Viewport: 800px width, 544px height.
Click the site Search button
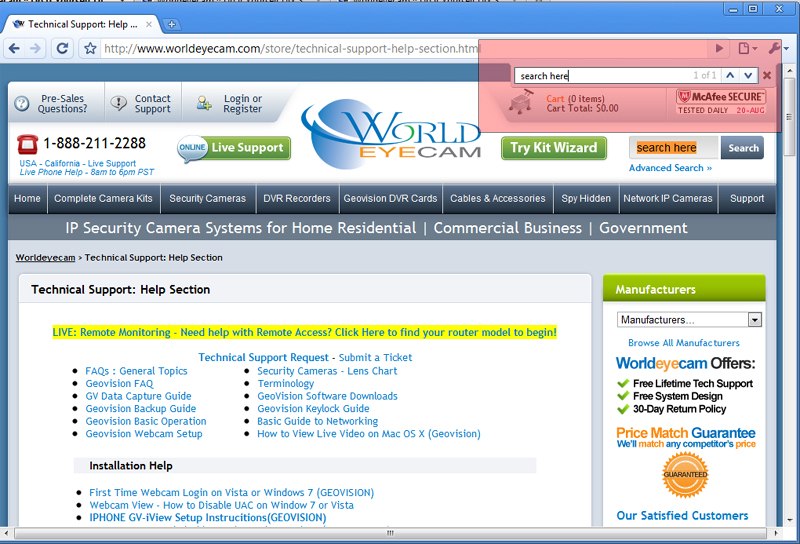coord(743,148)
